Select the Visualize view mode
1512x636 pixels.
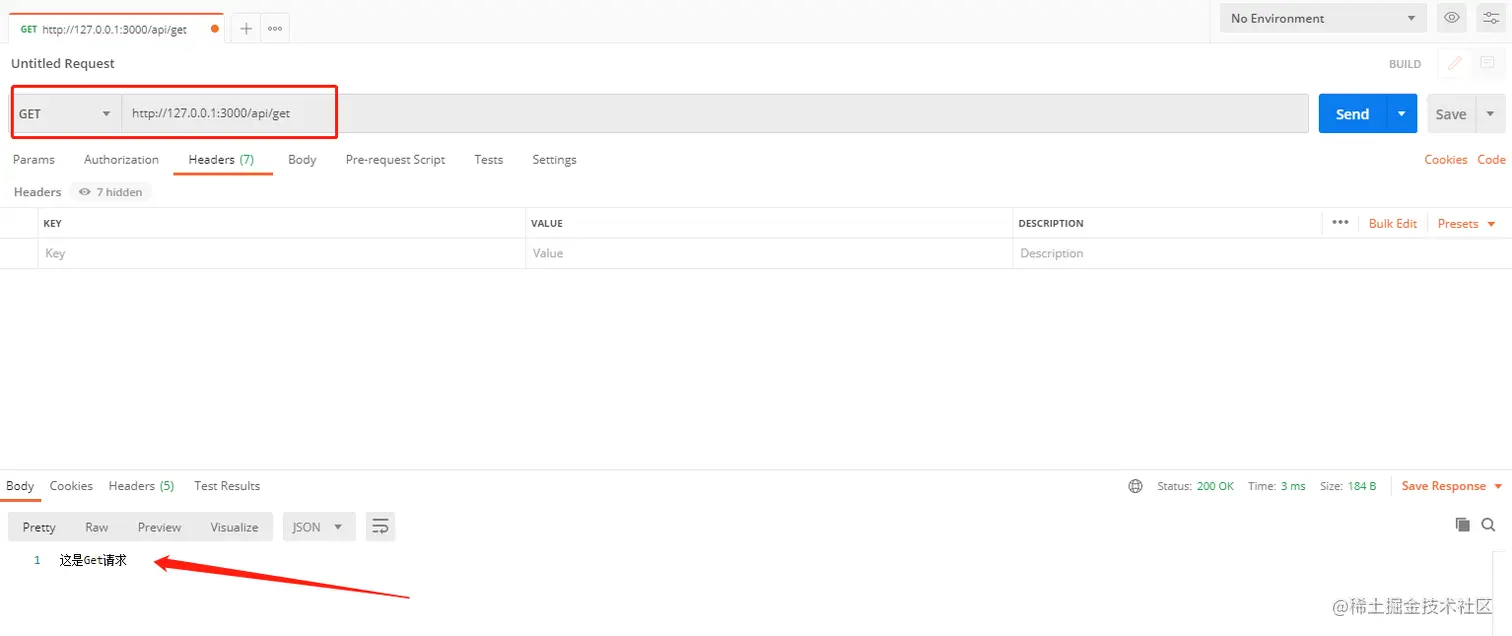point(234,527)
